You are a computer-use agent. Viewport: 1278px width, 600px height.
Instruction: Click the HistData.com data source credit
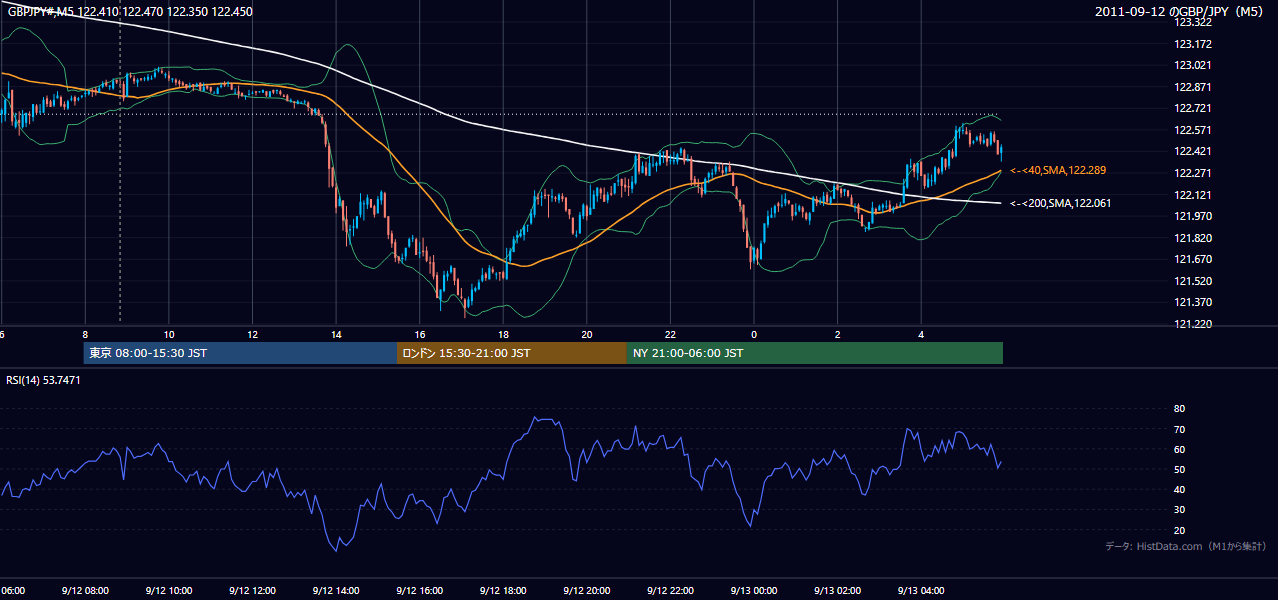pos(1185,546)
